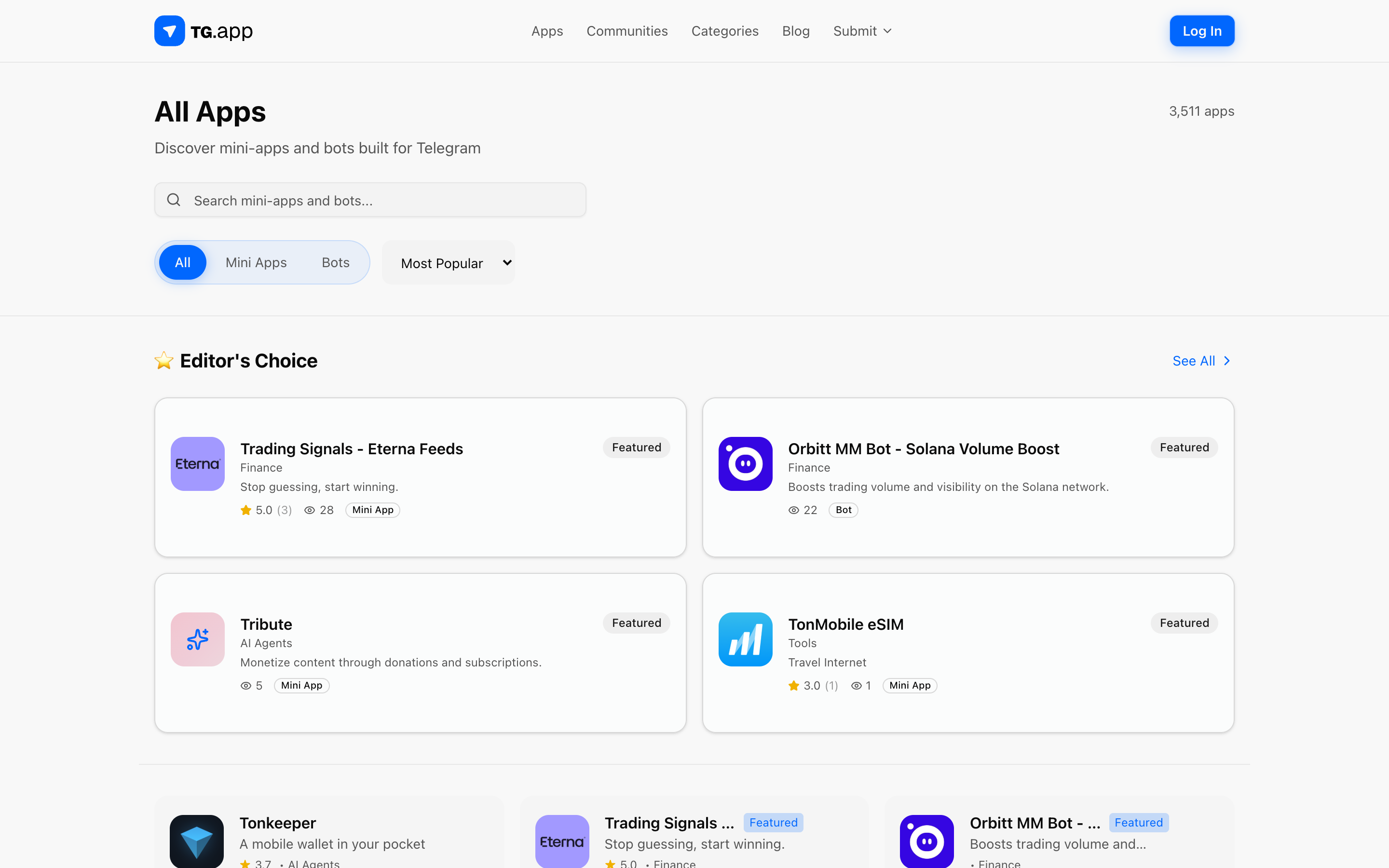This screenshot has height=868, width=1389.
Task: Focus the Search mini-apps and bots field
Action: point(370,200)
